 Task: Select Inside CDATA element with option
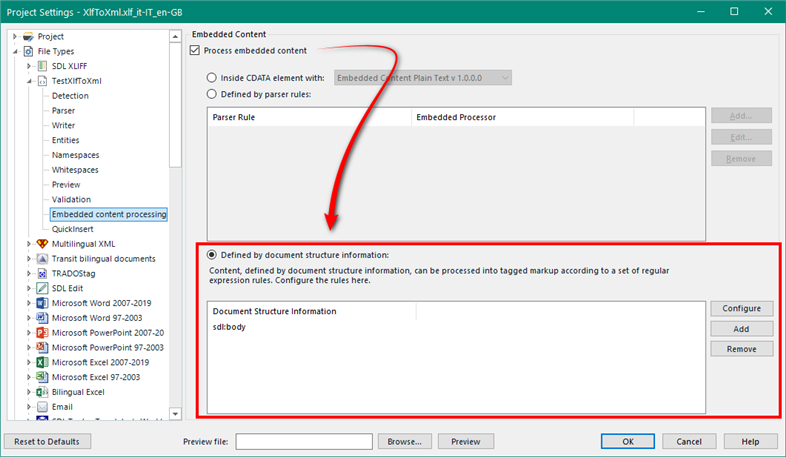212,78
